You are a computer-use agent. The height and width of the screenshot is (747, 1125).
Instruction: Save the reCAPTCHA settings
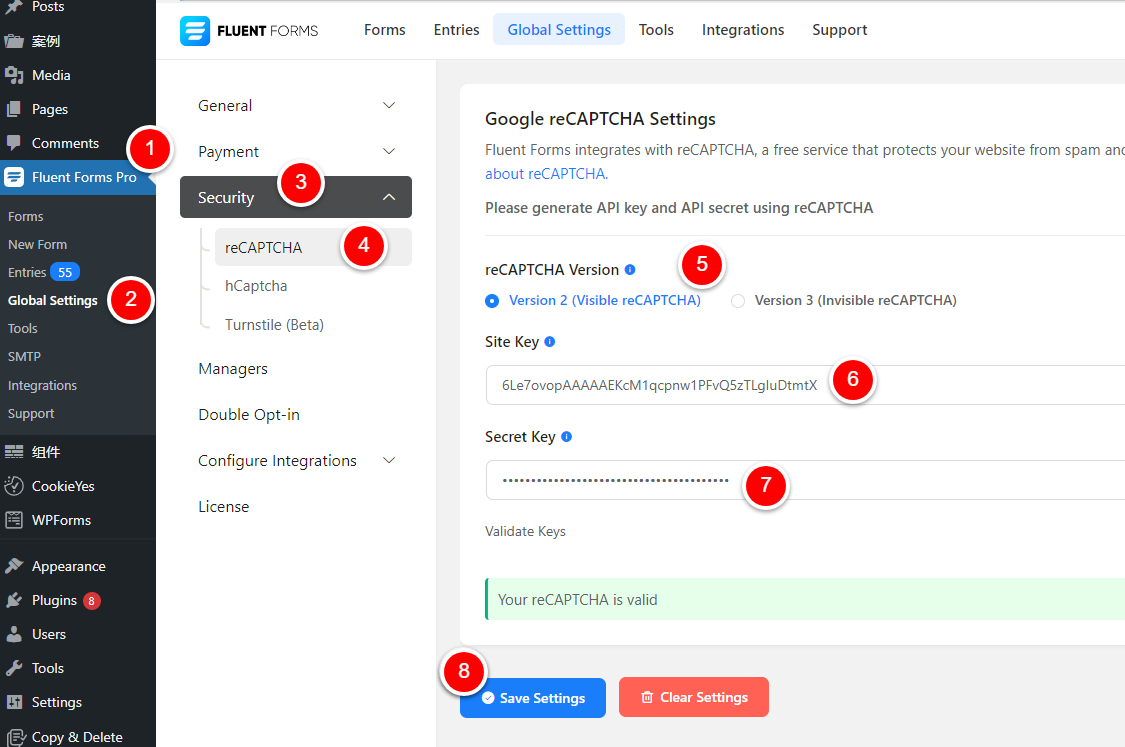point(532,698)
